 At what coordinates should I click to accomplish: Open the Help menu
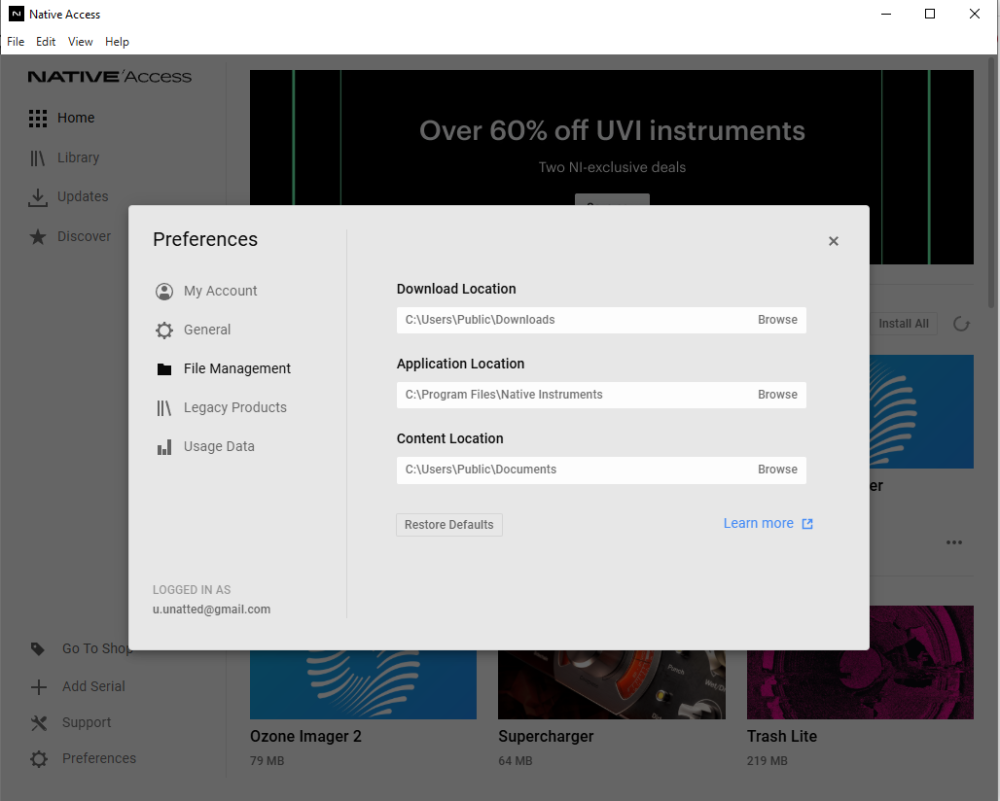pos(117,41)
